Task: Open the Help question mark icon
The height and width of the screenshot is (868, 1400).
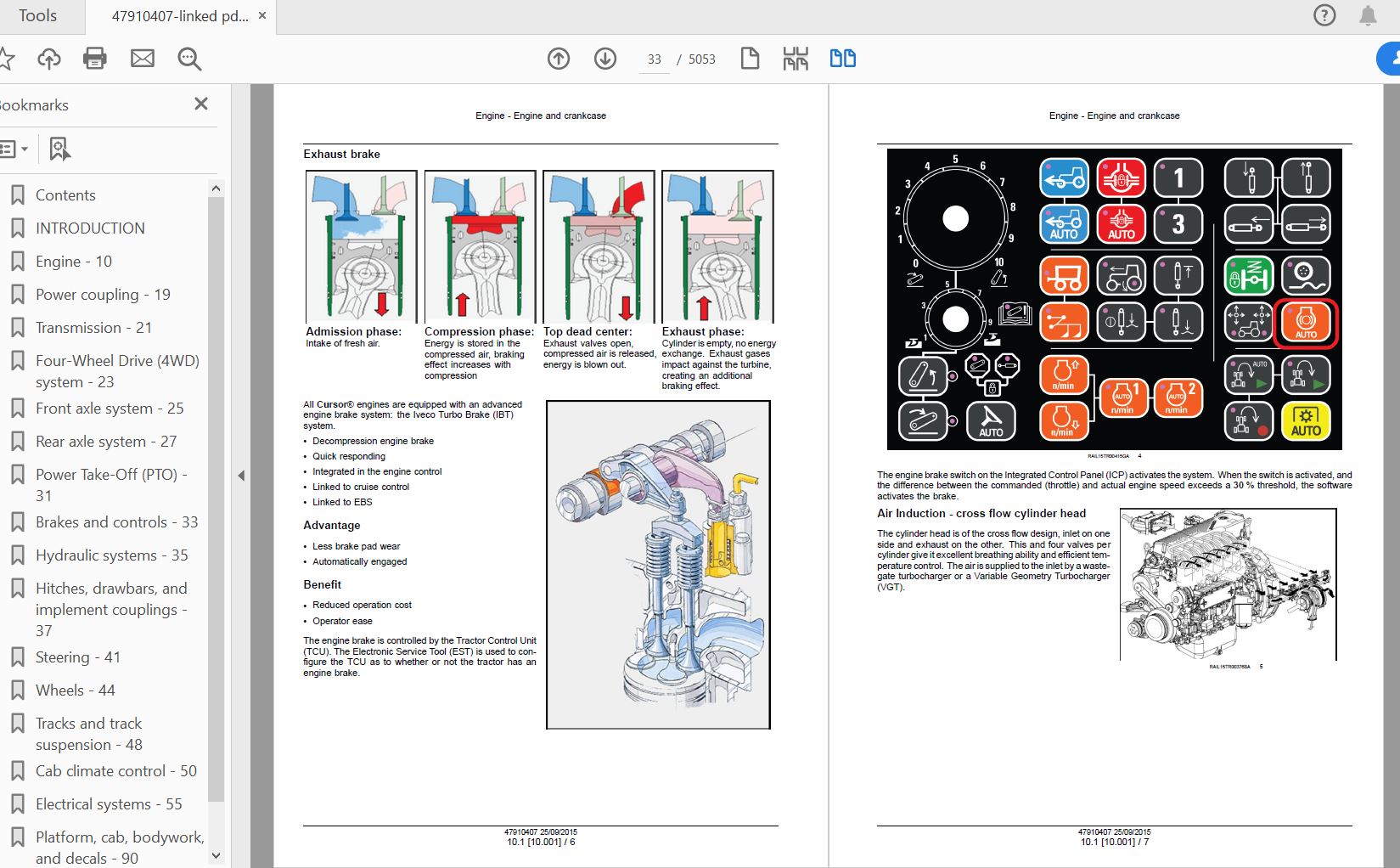Action: [1324, 15]
